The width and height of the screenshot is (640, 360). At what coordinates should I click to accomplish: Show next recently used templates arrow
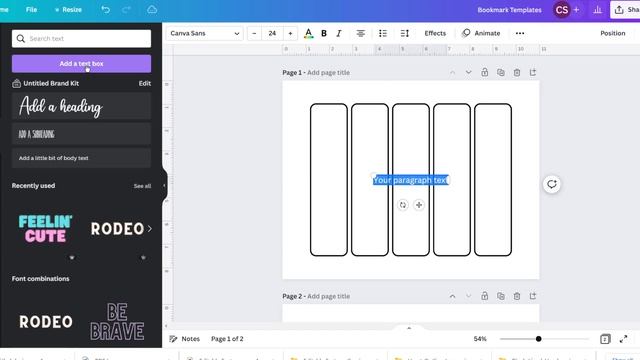tap(150, 229)
